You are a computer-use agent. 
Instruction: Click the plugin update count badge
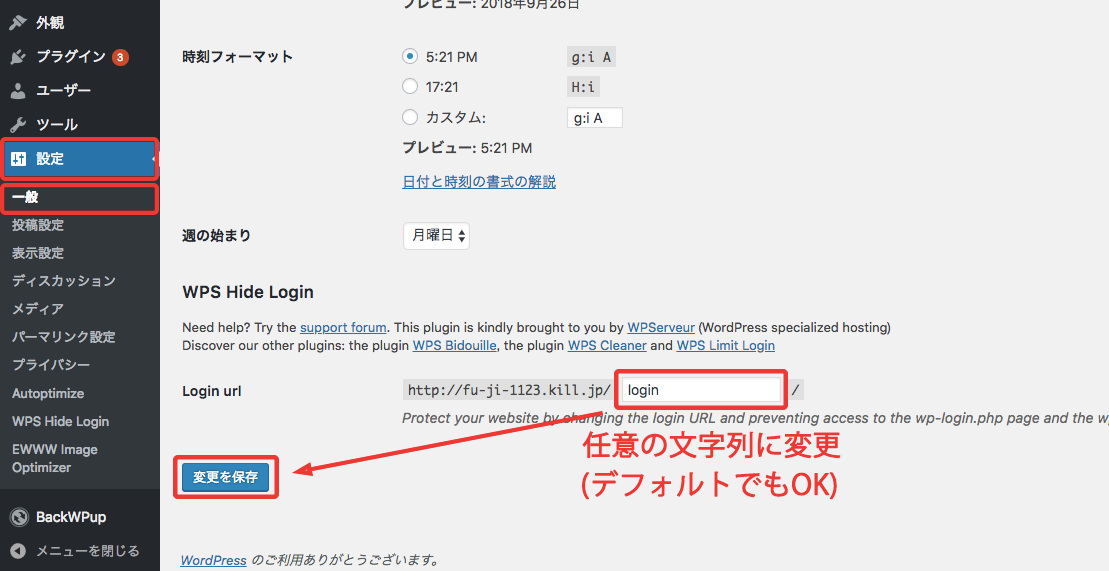(x=120, y=57)
